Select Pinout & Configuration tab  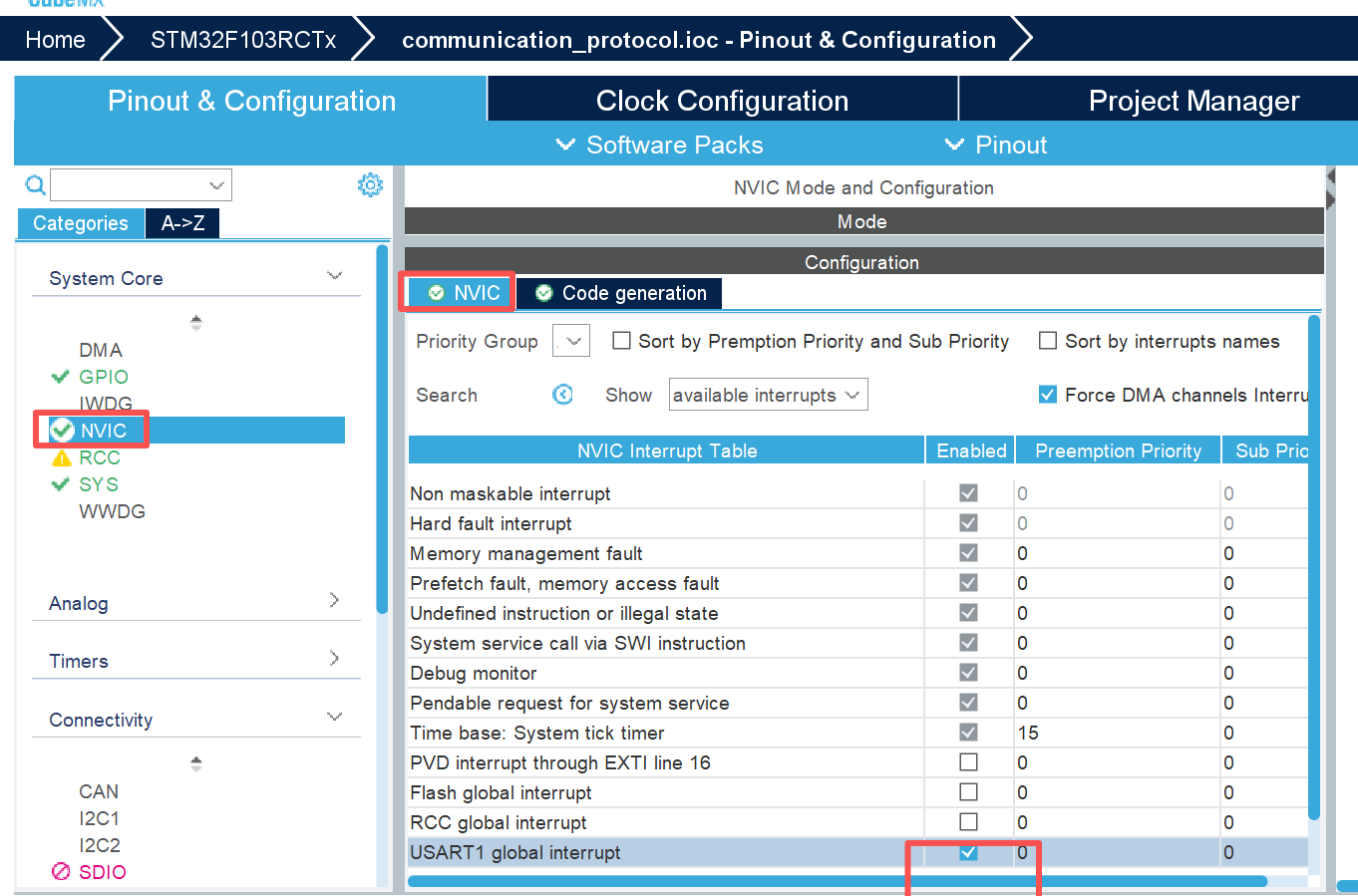[251, 101]
